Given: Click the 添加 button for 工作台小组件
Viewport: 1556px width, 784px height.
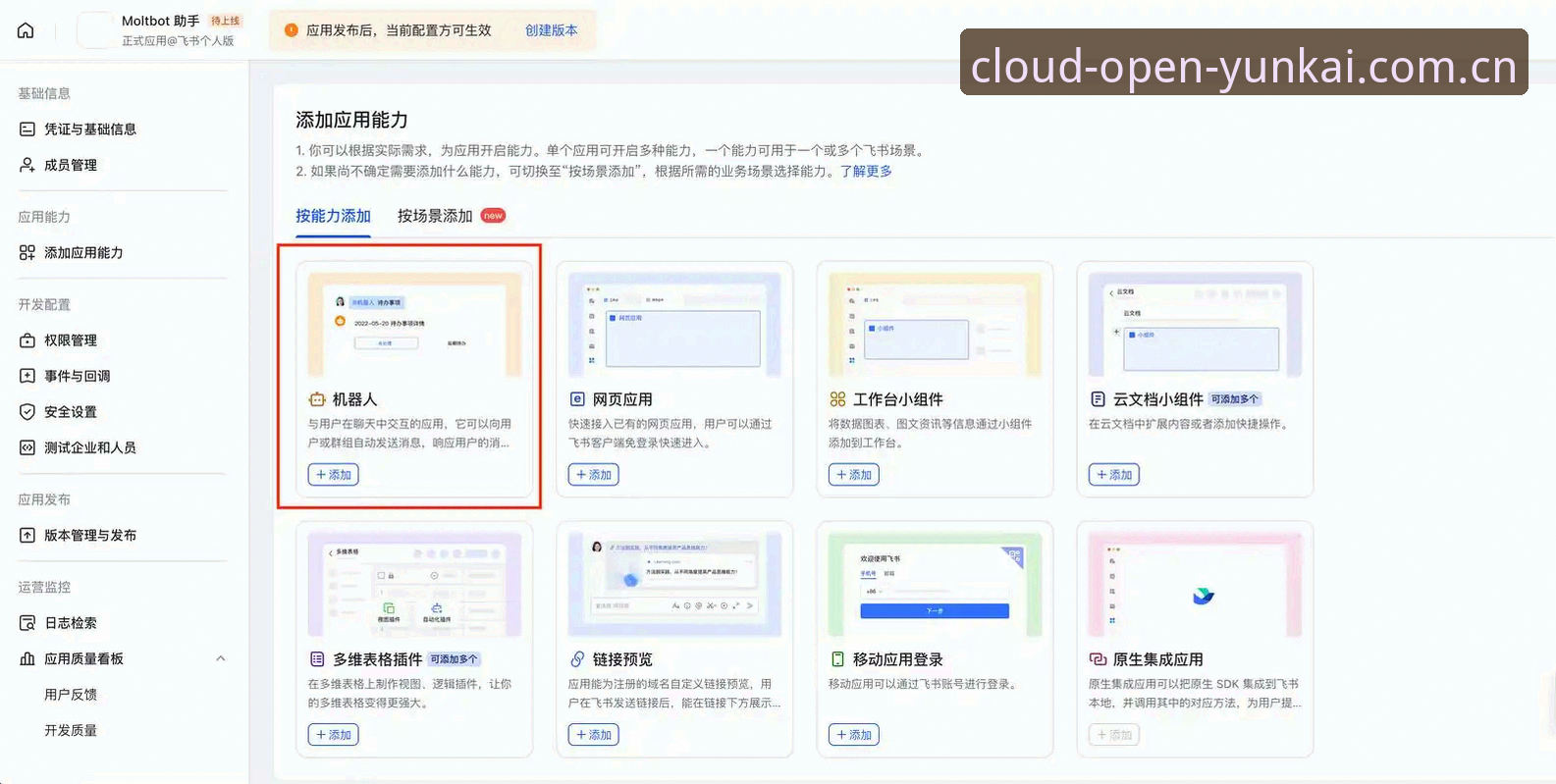Looking at the screenshot, I should point(854,475).
